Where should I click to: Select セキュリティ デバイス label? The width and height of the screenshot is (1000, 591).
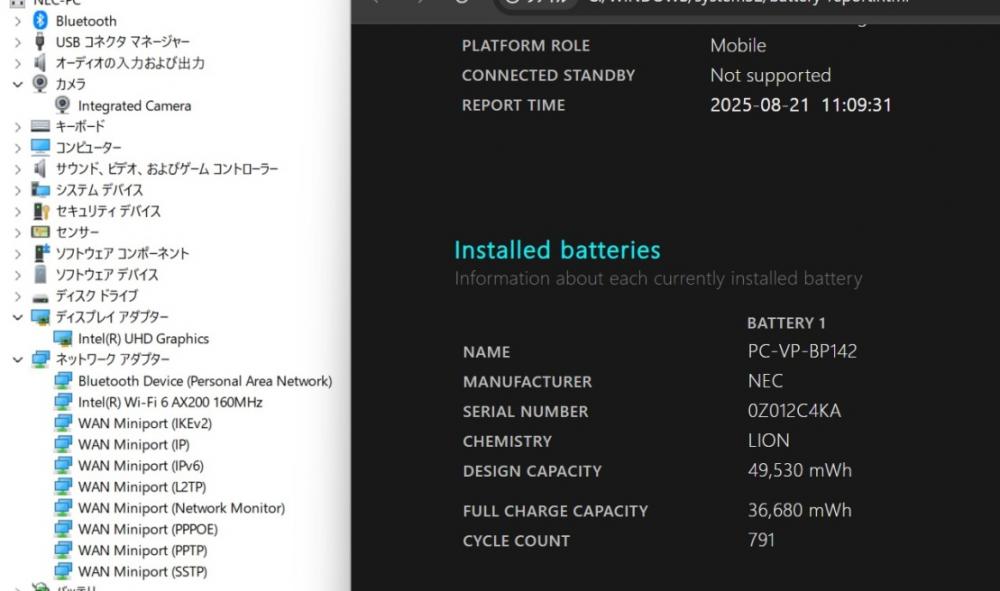point(108,211)
